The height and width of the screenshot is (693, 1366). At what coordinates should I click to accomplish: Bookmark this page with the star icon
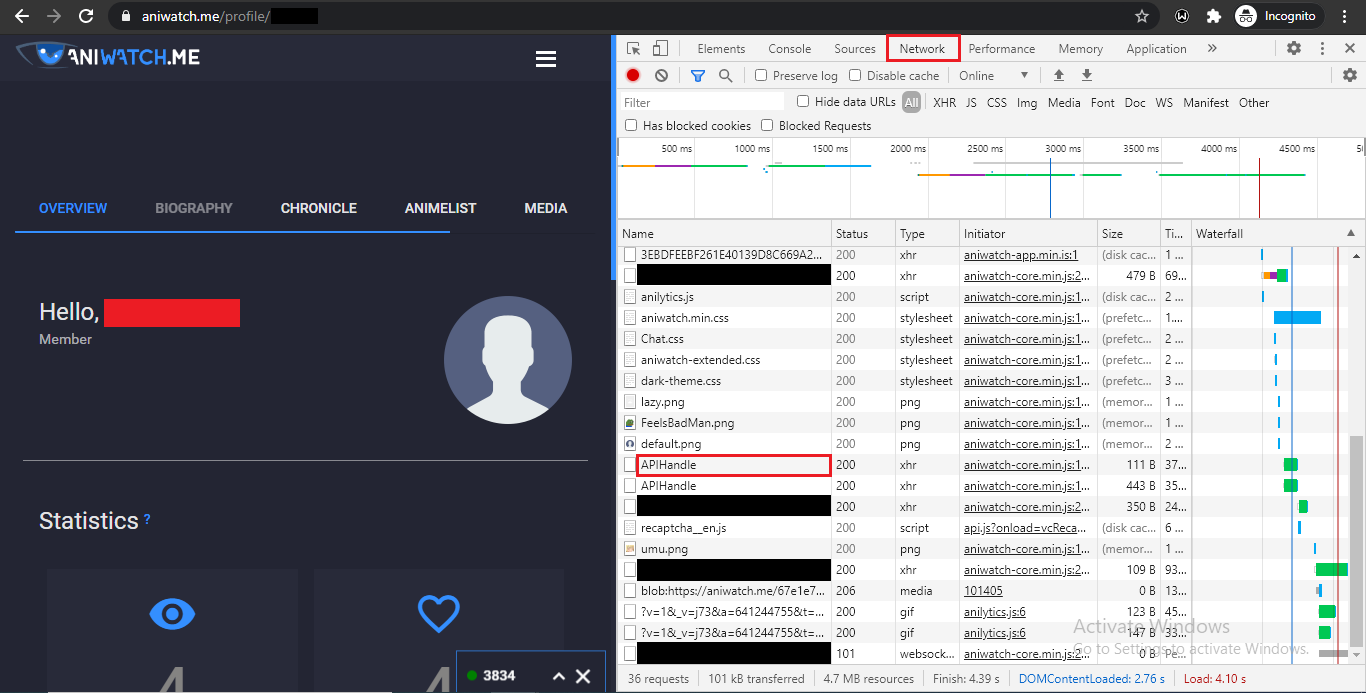coord(1142,16)
